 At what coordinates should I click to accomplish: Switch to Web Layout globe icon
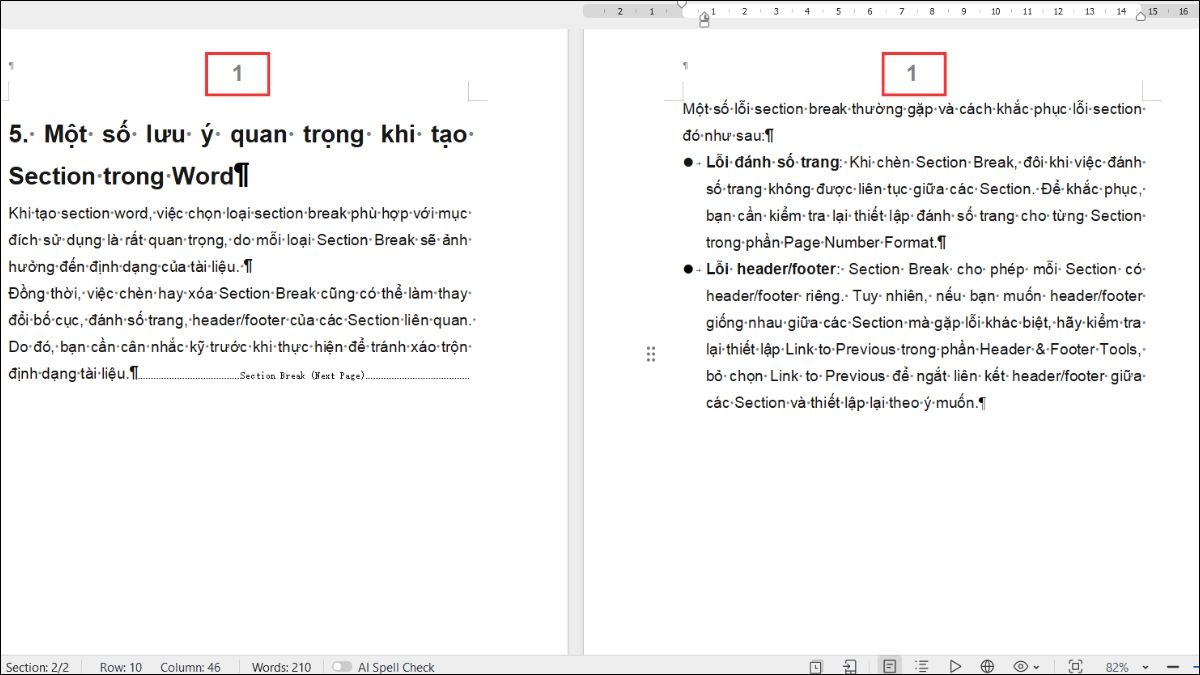click(988, 666)
